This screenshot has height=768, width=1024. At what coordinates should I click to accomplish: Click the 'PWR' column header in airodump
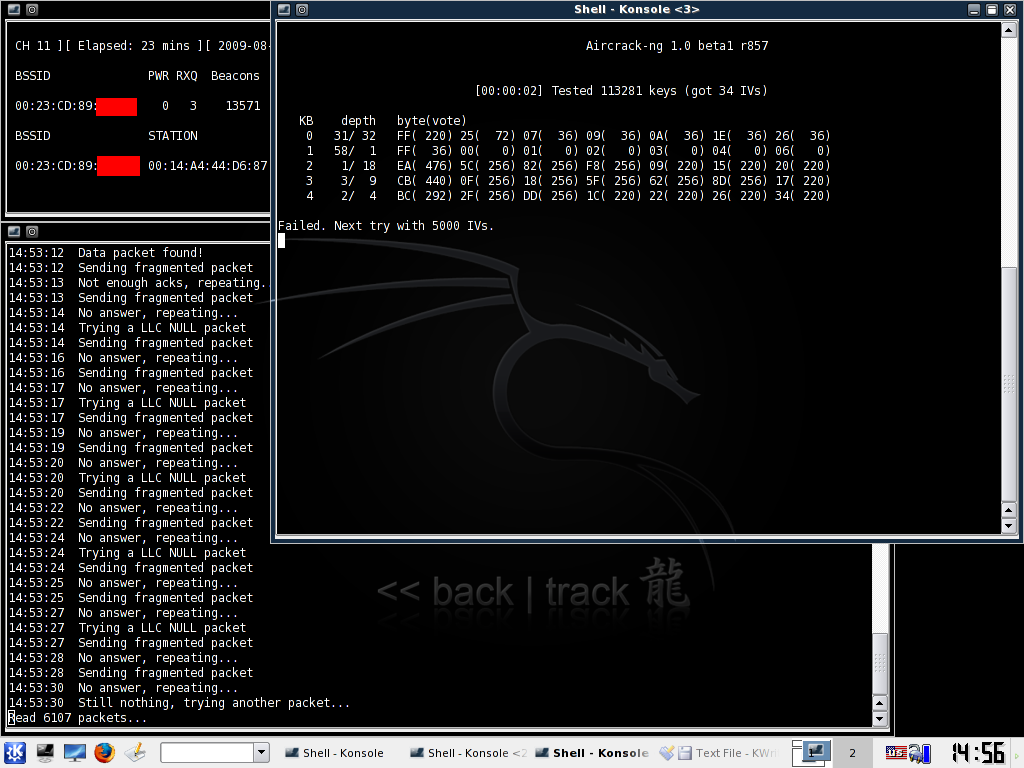(x=158, y=76)
